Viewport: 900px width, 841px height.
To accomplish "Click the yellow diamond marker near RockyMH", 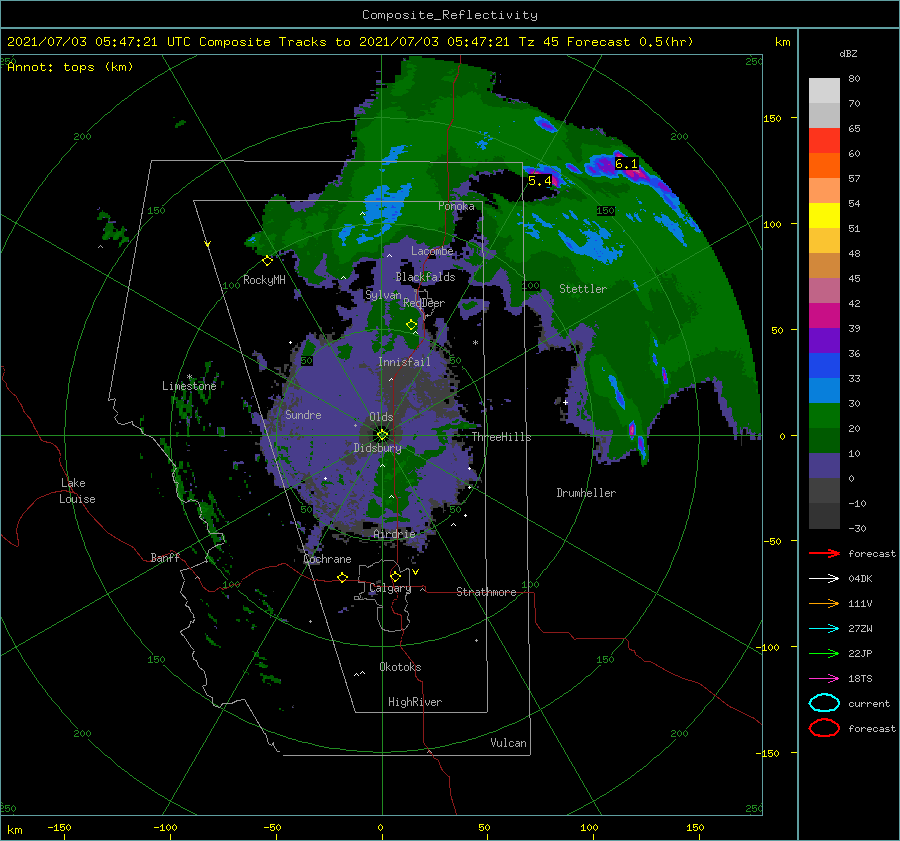I will point(267,261).
